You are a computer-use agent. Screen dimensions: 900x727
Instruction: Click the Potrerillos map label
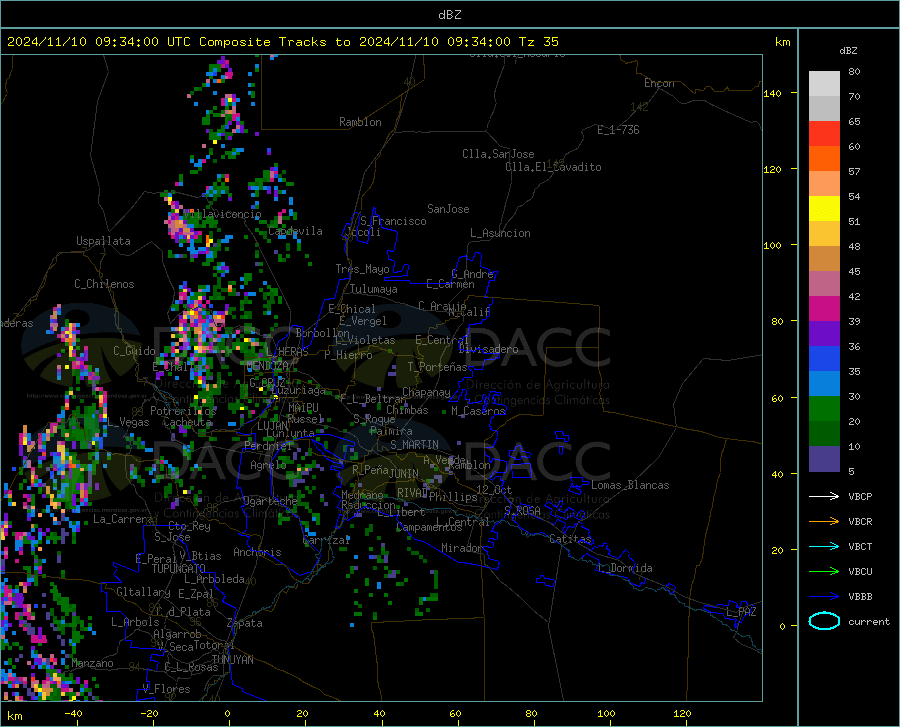click(183, 411)
